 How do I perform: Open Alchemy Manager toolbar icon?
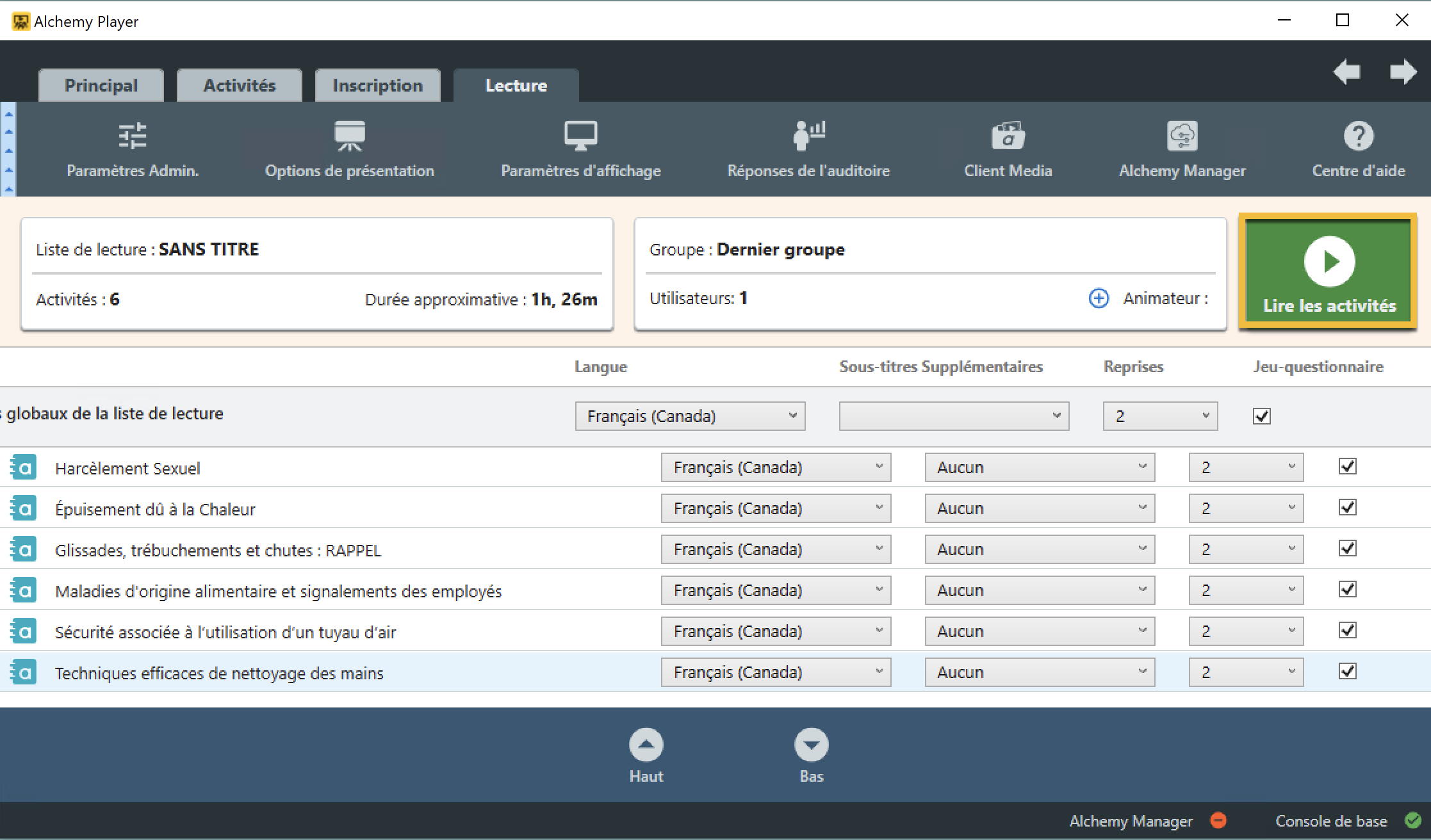1182,136
